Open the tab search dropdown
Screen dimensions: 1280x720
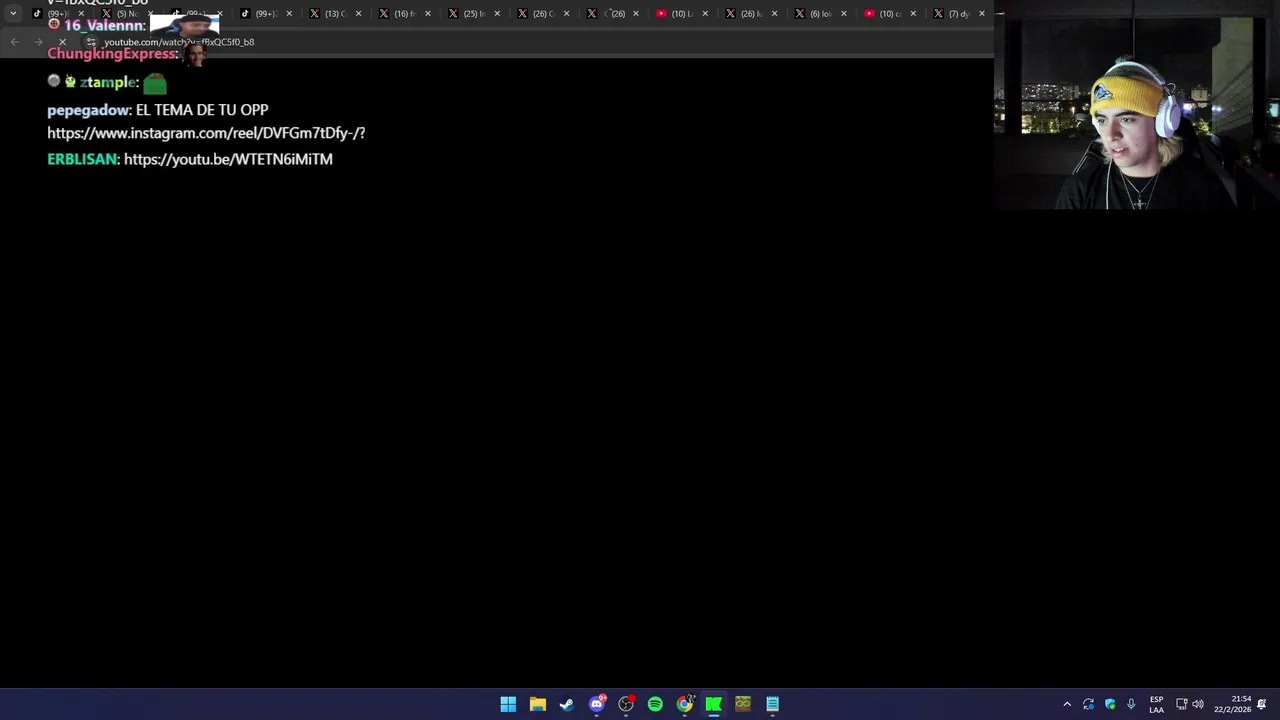13,14
